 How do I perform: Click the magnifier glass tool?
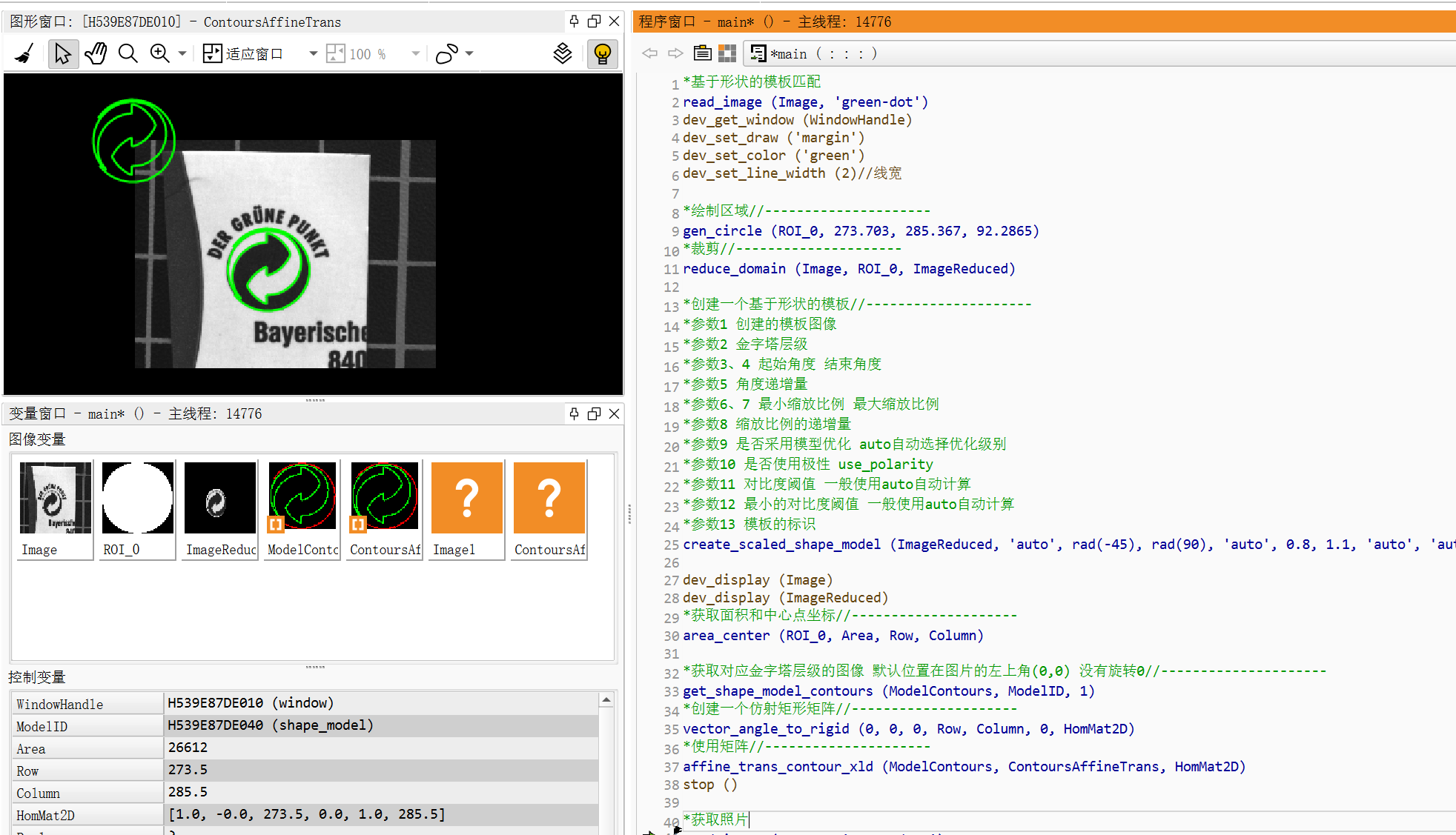(128, 53)
